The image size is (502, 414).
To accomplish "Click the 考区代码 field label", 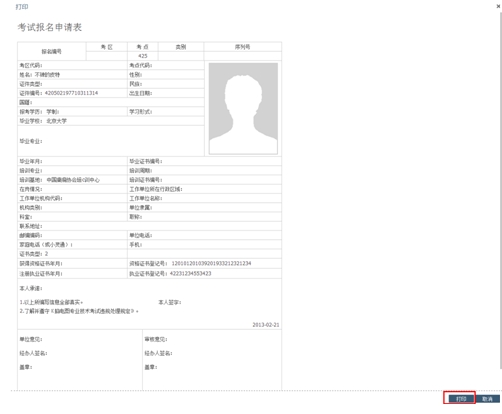I will pos(31,65).
